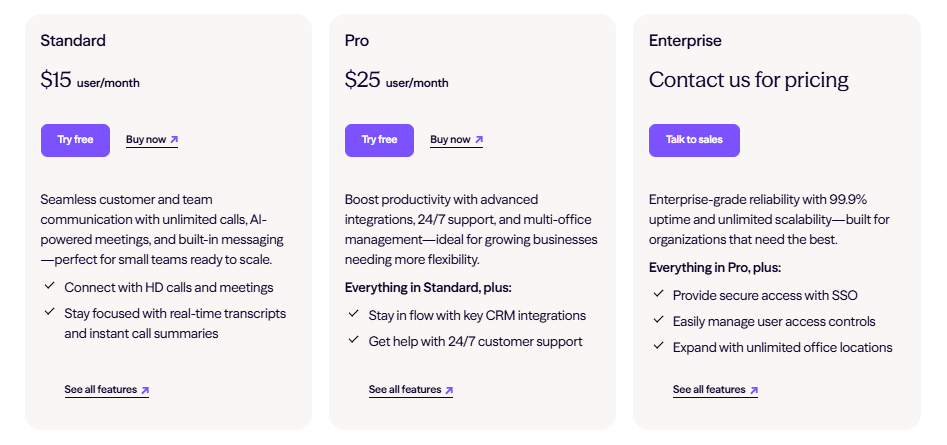
Task: Click Talk to sales in Enterprise plan
Action: click(694, 140)
